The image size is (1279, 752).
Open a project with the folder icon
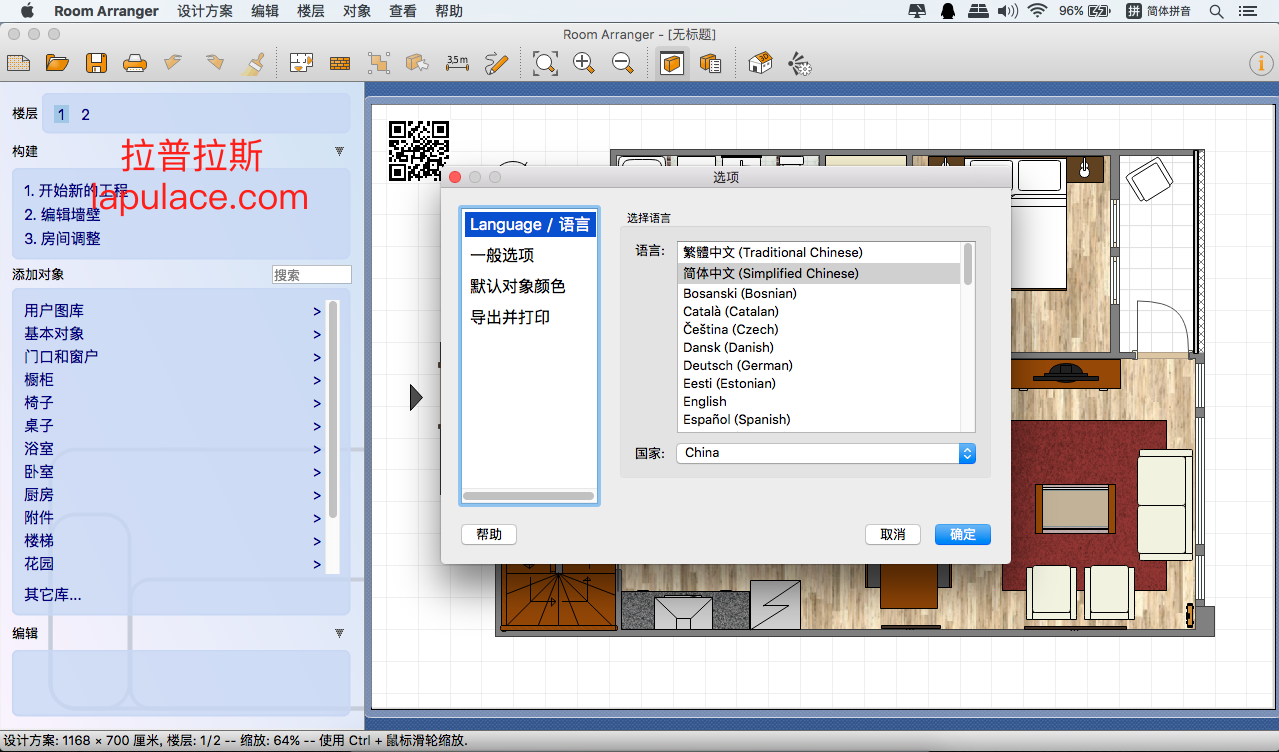pos(57,63)
